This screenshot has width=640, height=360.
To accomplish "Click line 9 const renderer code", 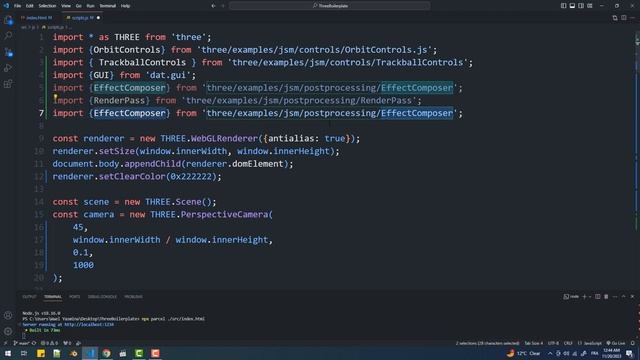I will point(206,138).
